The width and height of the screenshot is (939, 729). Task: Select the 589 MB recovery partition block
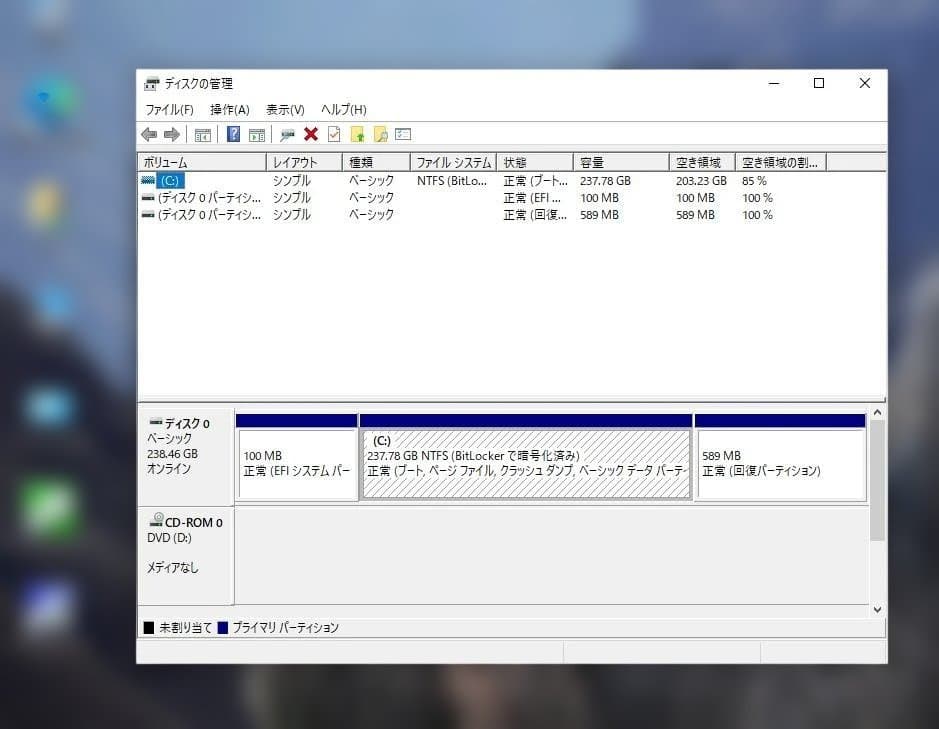(x=780, y=458)
